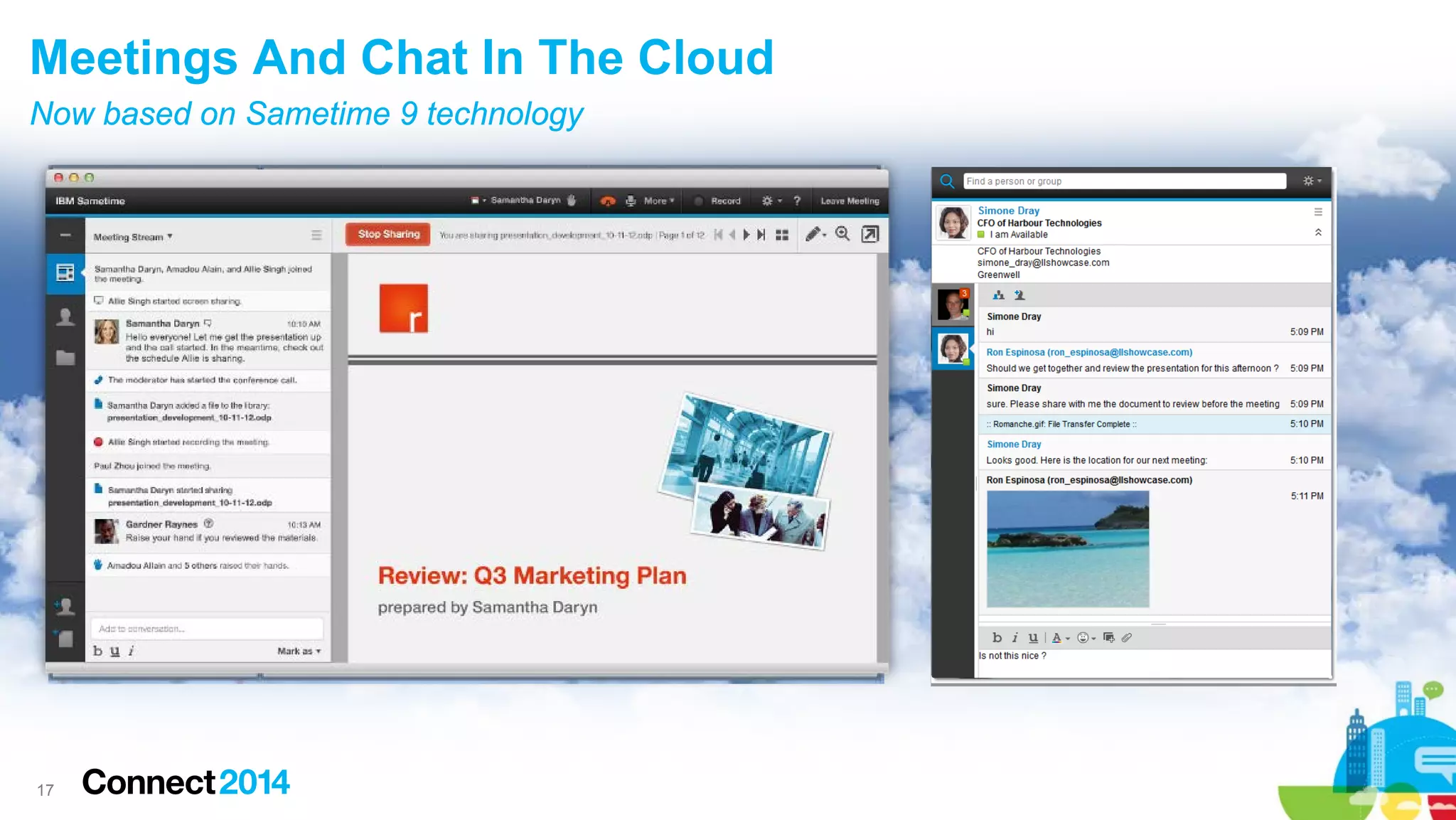Click the group chat icon above the conversation
The height and width of the screenshot is (820, 1456).
coord(999,295)
